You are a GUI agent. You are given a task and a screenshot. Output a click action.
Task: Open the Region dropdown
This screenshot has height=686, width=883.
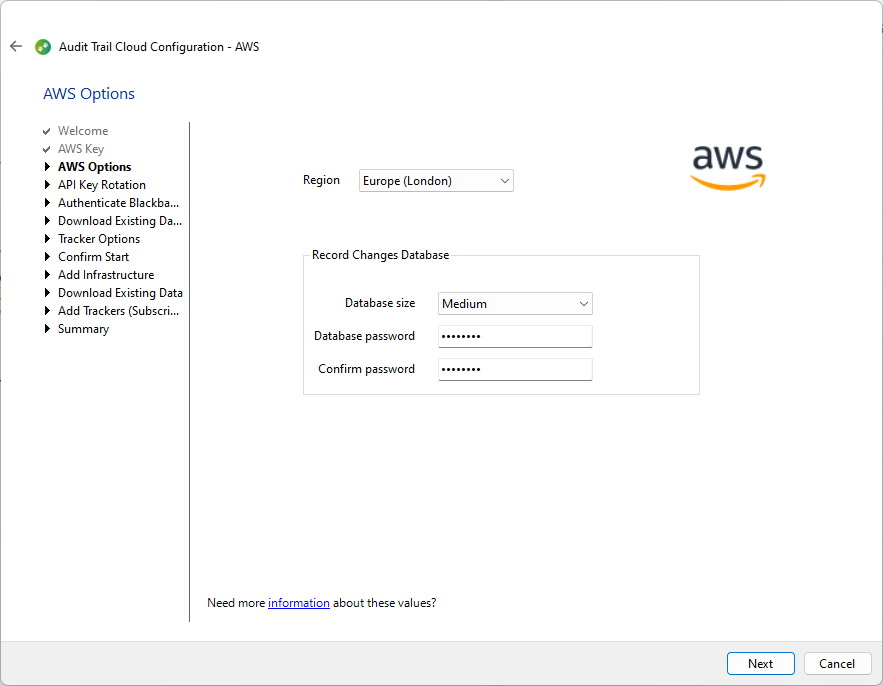pos(436,181)
